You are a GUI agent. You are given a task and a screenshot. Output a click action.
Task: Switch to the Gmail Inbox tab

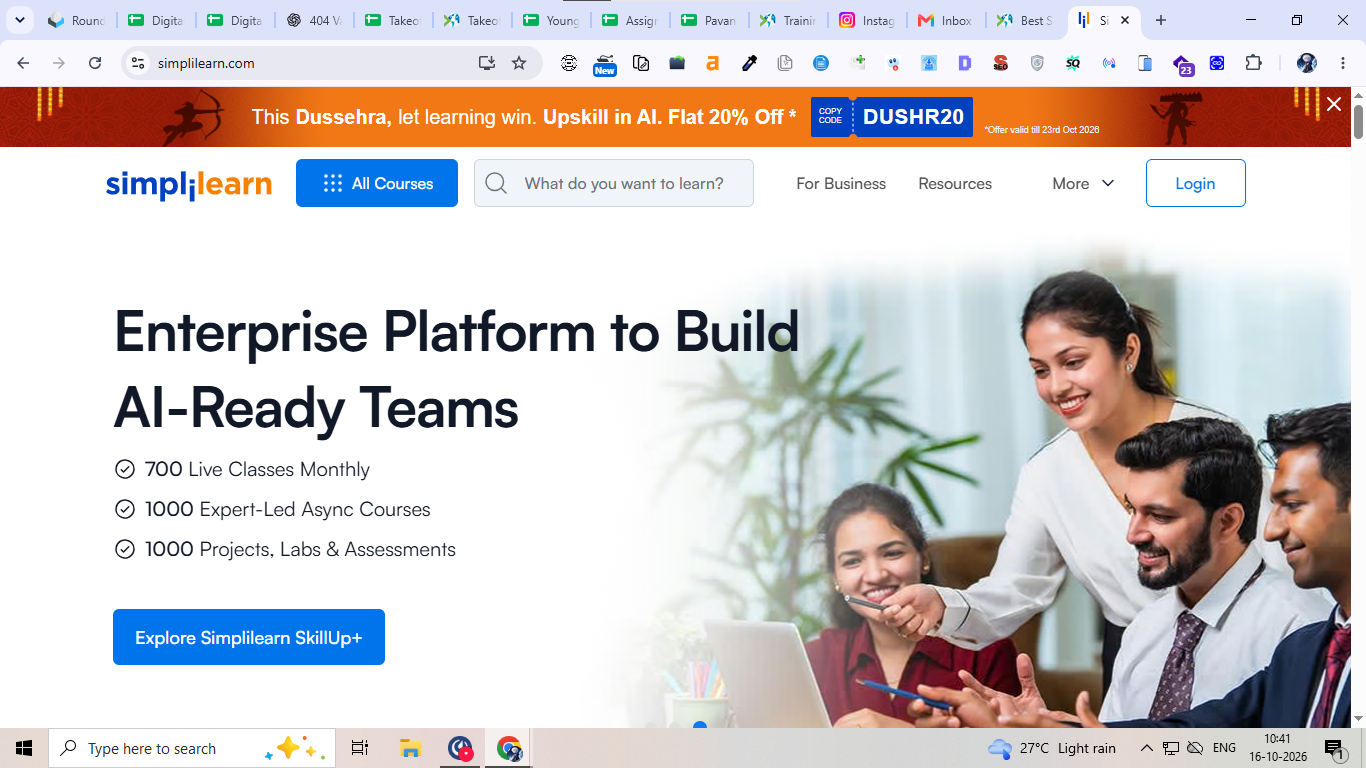point(946,20)
